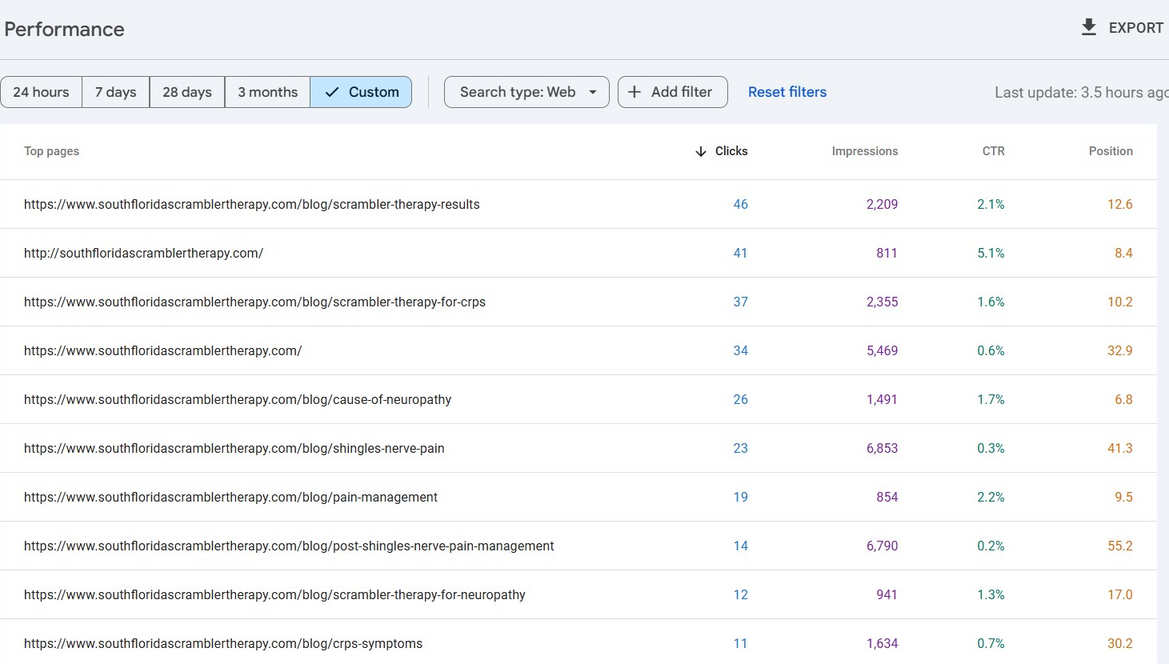Click the 5.1% CTR value

(991, 253)
